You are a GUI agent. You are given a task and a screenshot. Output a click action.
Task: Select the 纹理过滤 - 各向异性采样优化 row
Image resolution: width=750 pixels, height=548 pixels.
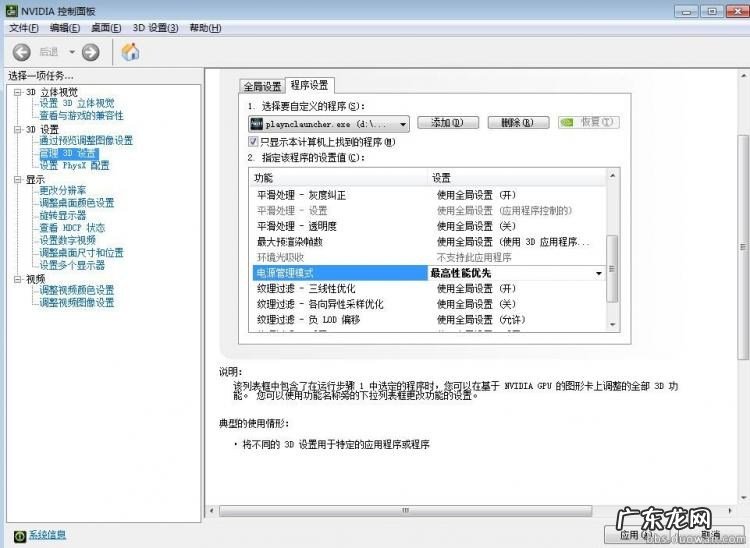[x=428, y=304]
